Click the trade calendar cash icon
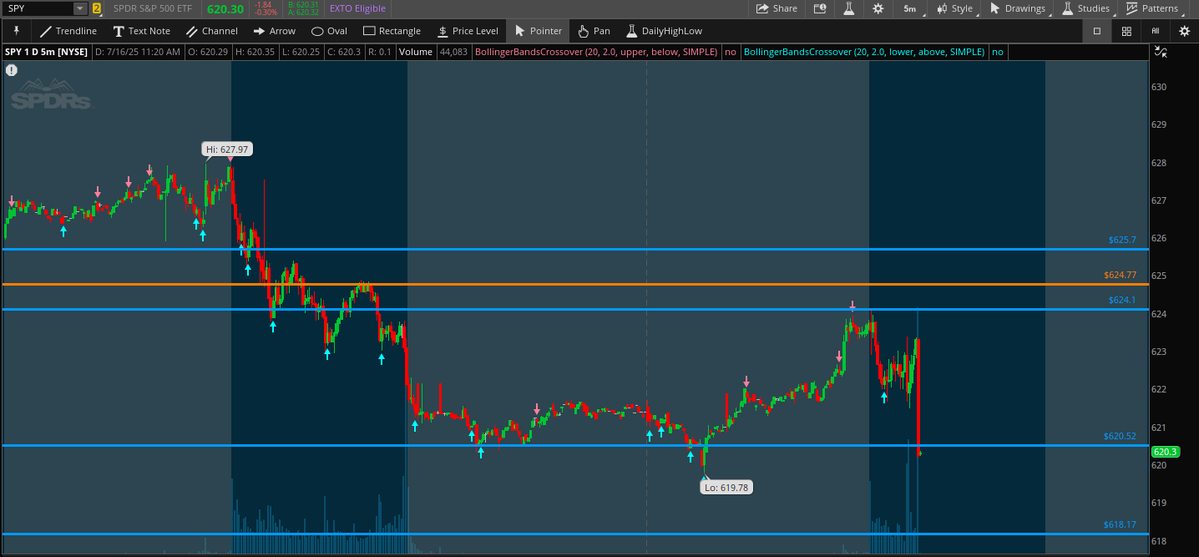 point(820,8)
